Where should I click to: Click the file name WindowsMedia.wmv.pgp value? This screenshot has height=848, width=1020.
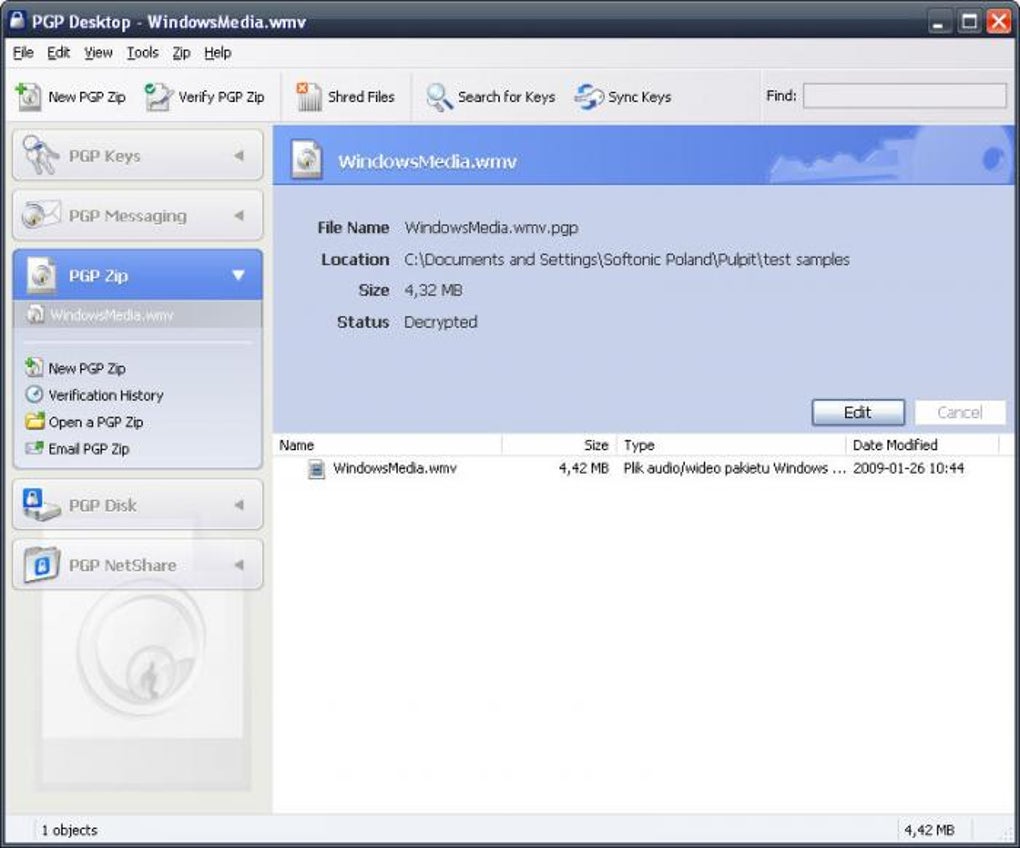491,228
